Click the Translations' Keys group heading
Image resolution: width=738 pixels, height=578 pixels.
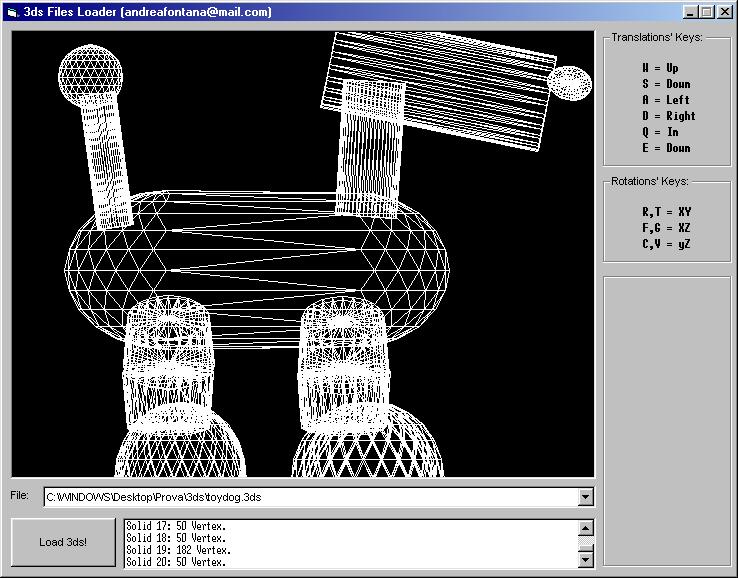pos(657,38)
